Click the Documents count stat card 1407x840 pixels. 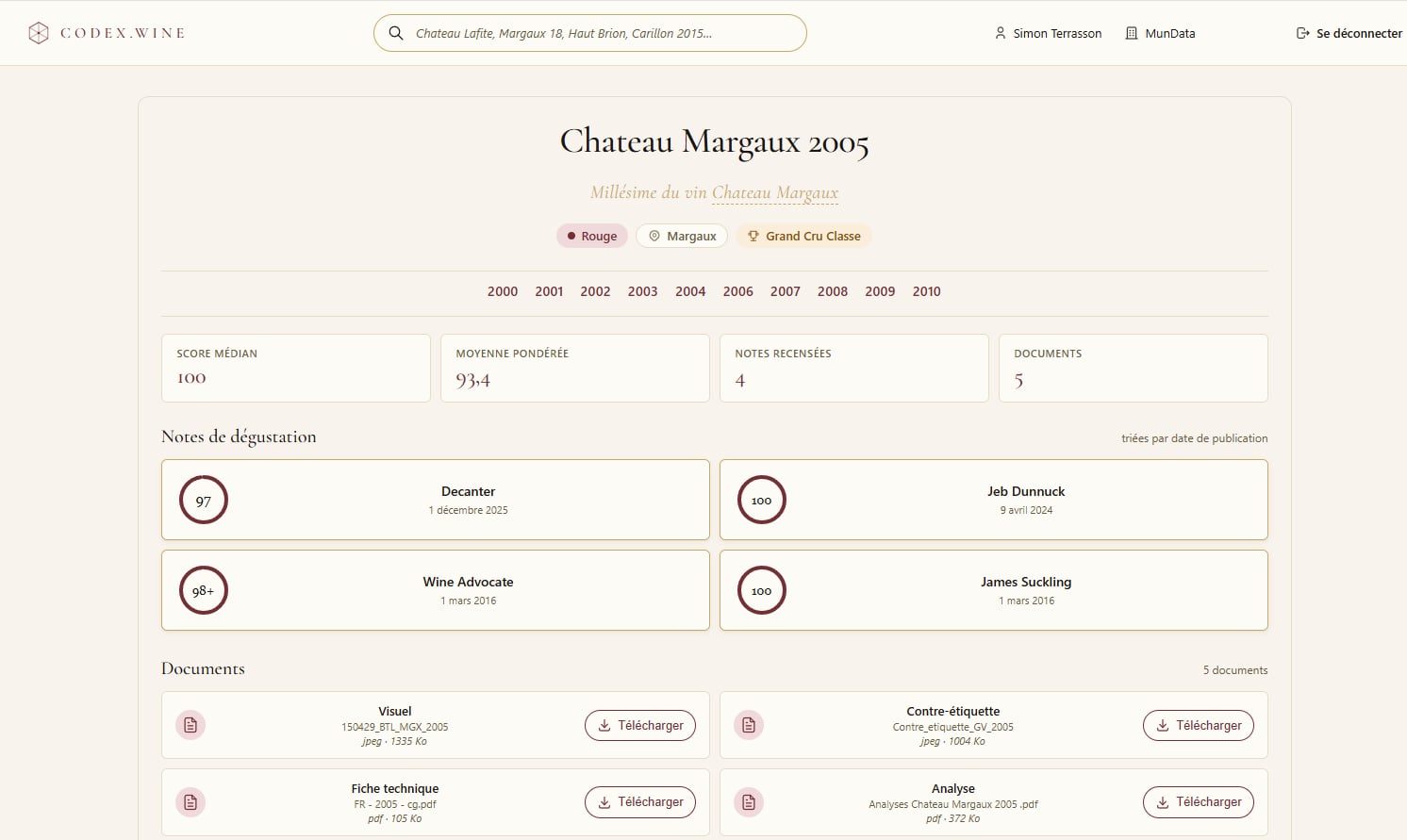(x=1134, y=368)
